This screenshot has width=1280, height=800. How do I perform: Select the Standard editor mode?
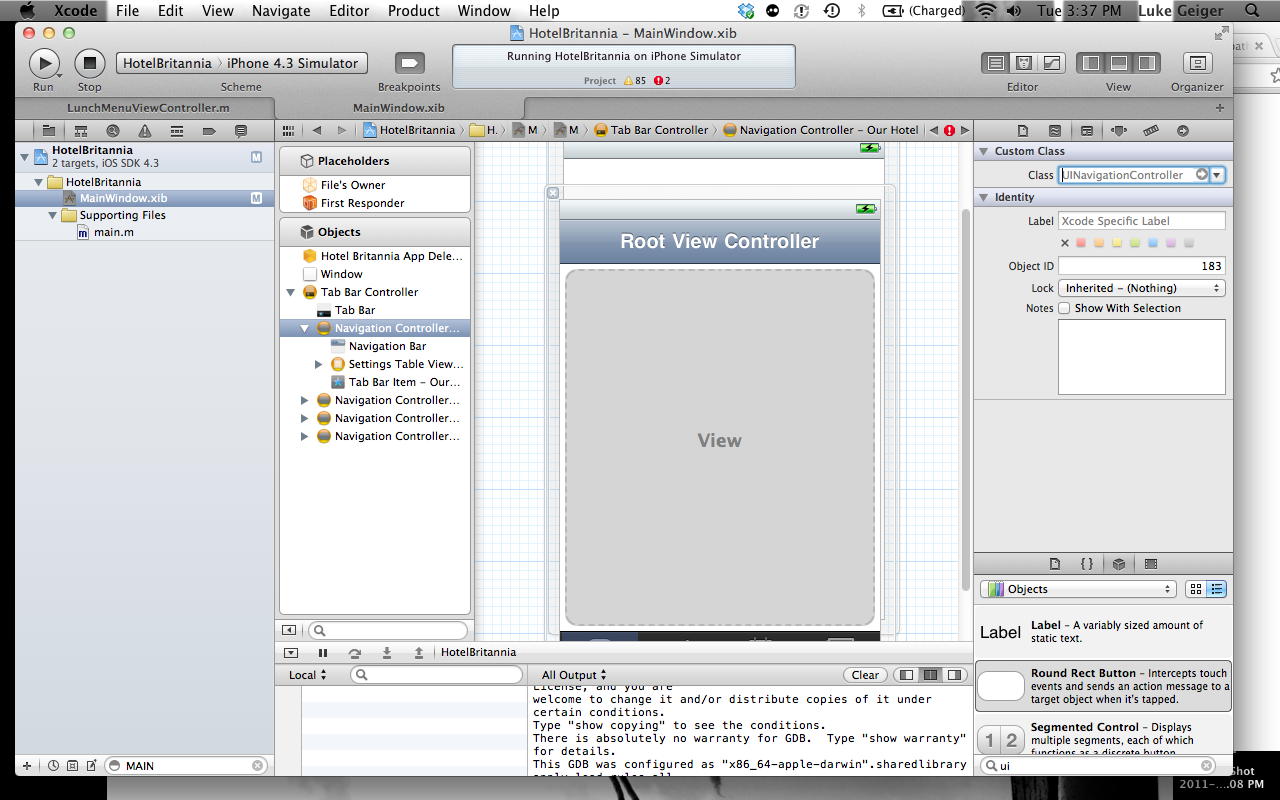coord(996,63)
